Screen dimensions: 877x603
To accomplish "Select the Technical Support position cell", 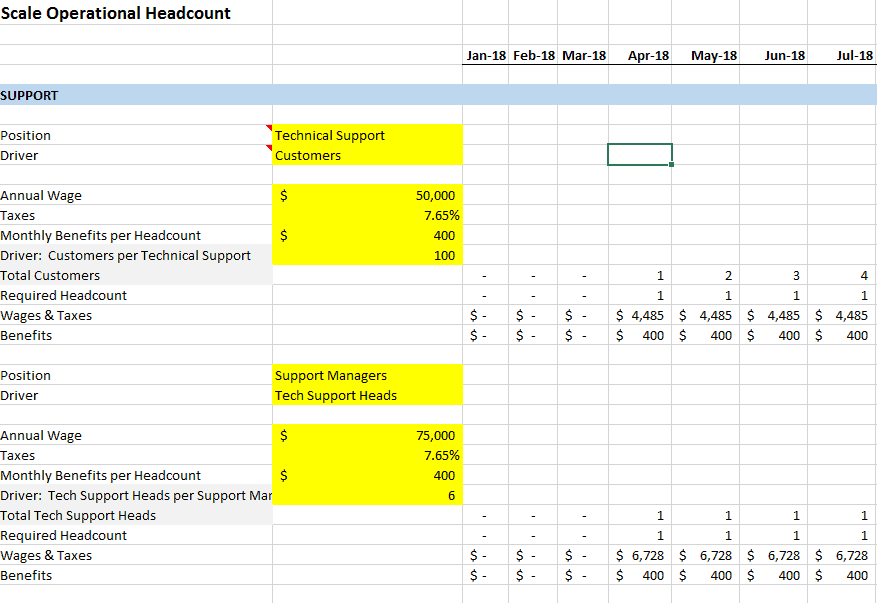I will (367, 135).
